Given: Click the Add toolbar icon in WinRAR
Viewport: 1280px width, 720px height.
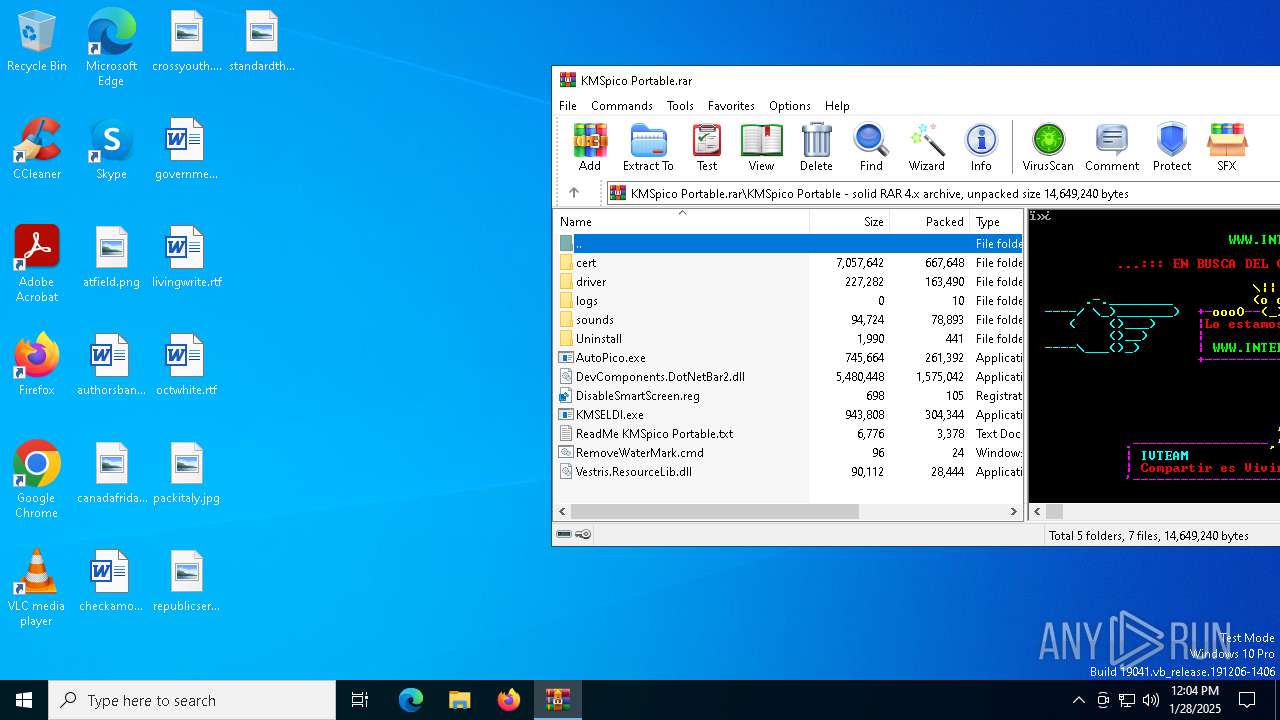Looking at the screenshot, I should click(590, 147).
